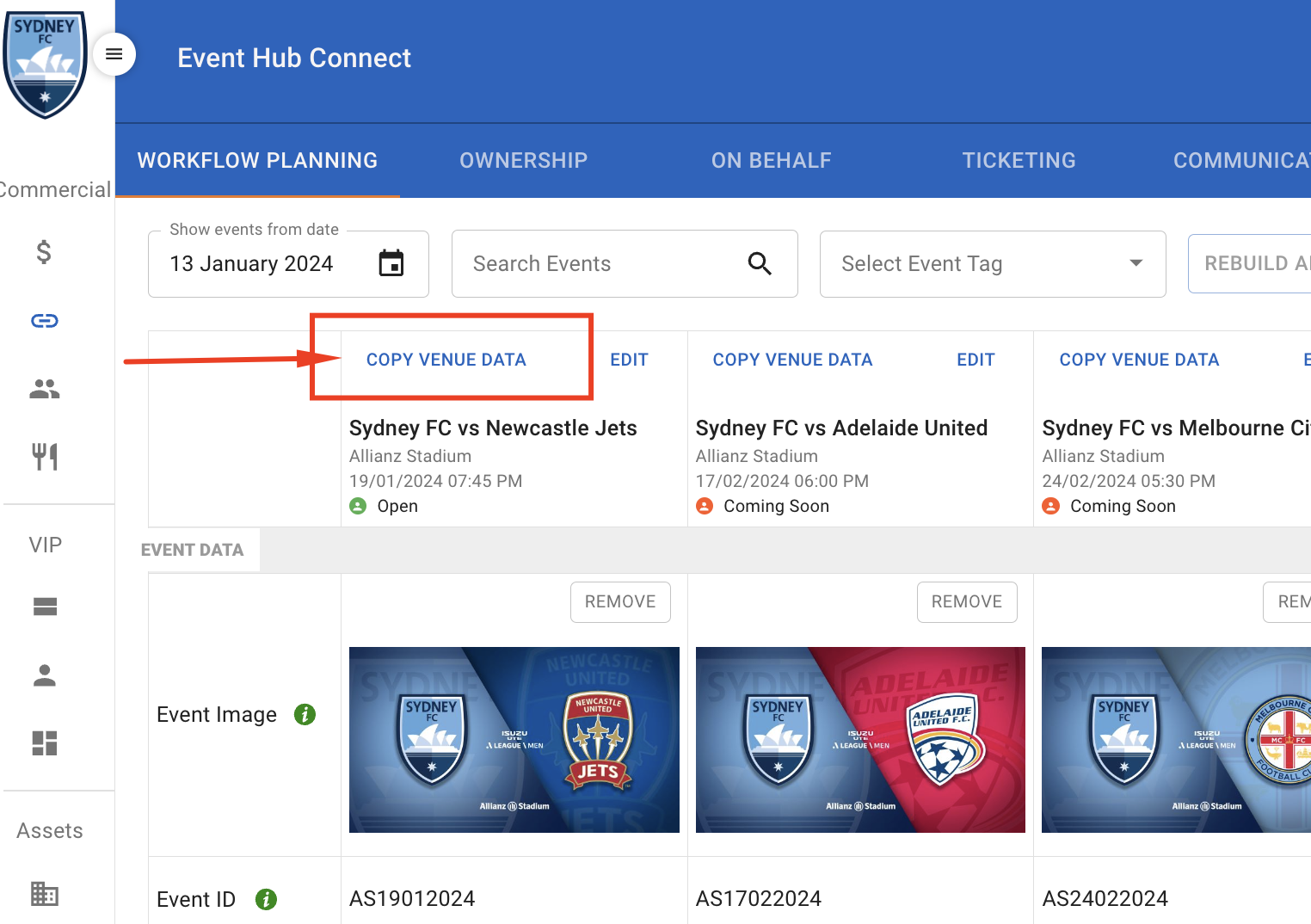The image size is (1311, 924).
Task: Click the Assets sidebar section label
Action: pyautogui.click(x=50, y=831)
